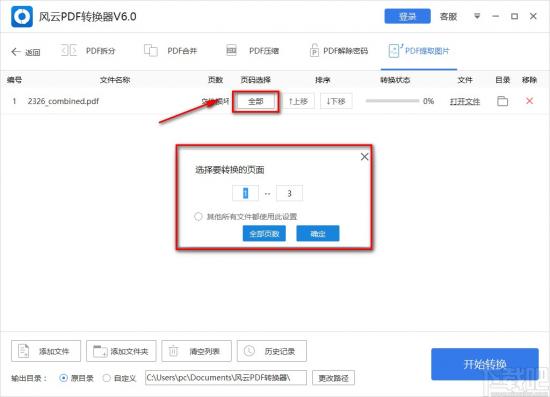Move file up with 上移

point(298,101)
